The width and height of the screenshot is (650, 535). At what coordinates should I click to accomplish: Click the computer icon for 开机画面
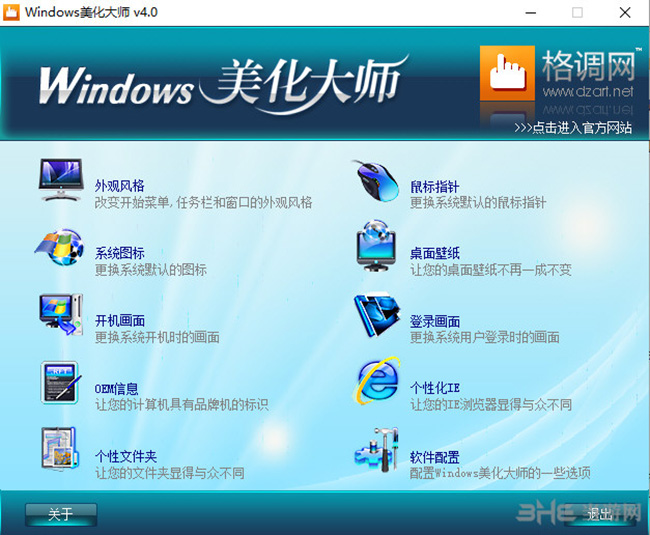(x=61, y=314)
